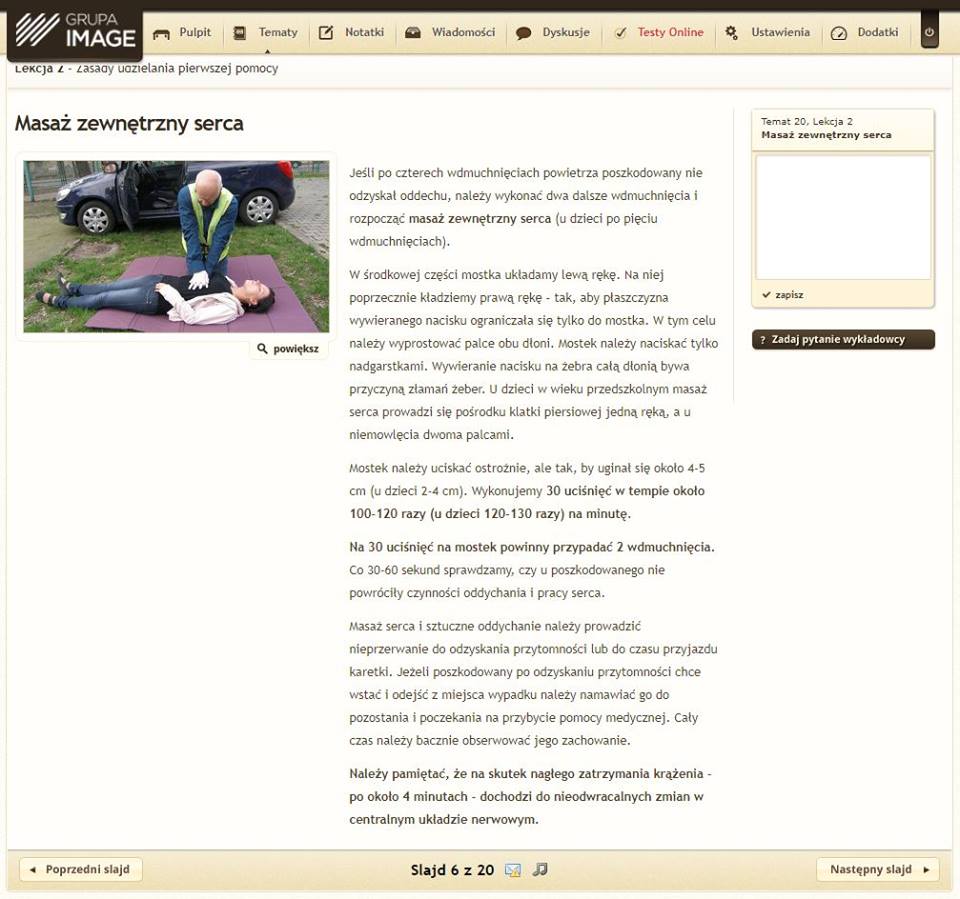Enlarge the photo with powiększ

(x=288, y=348)
